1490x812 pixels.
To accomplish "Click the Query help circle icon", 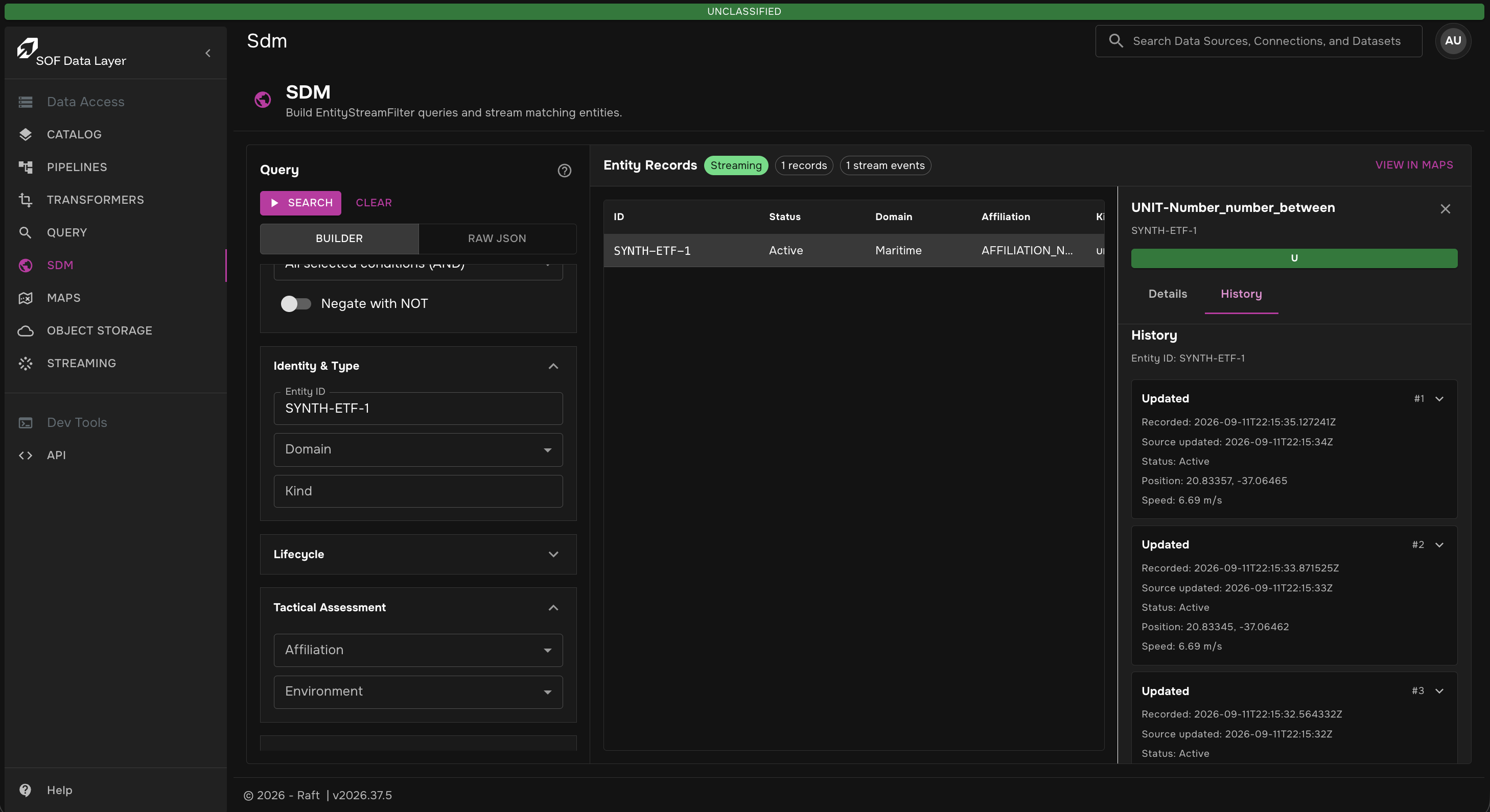I will 565,171.
